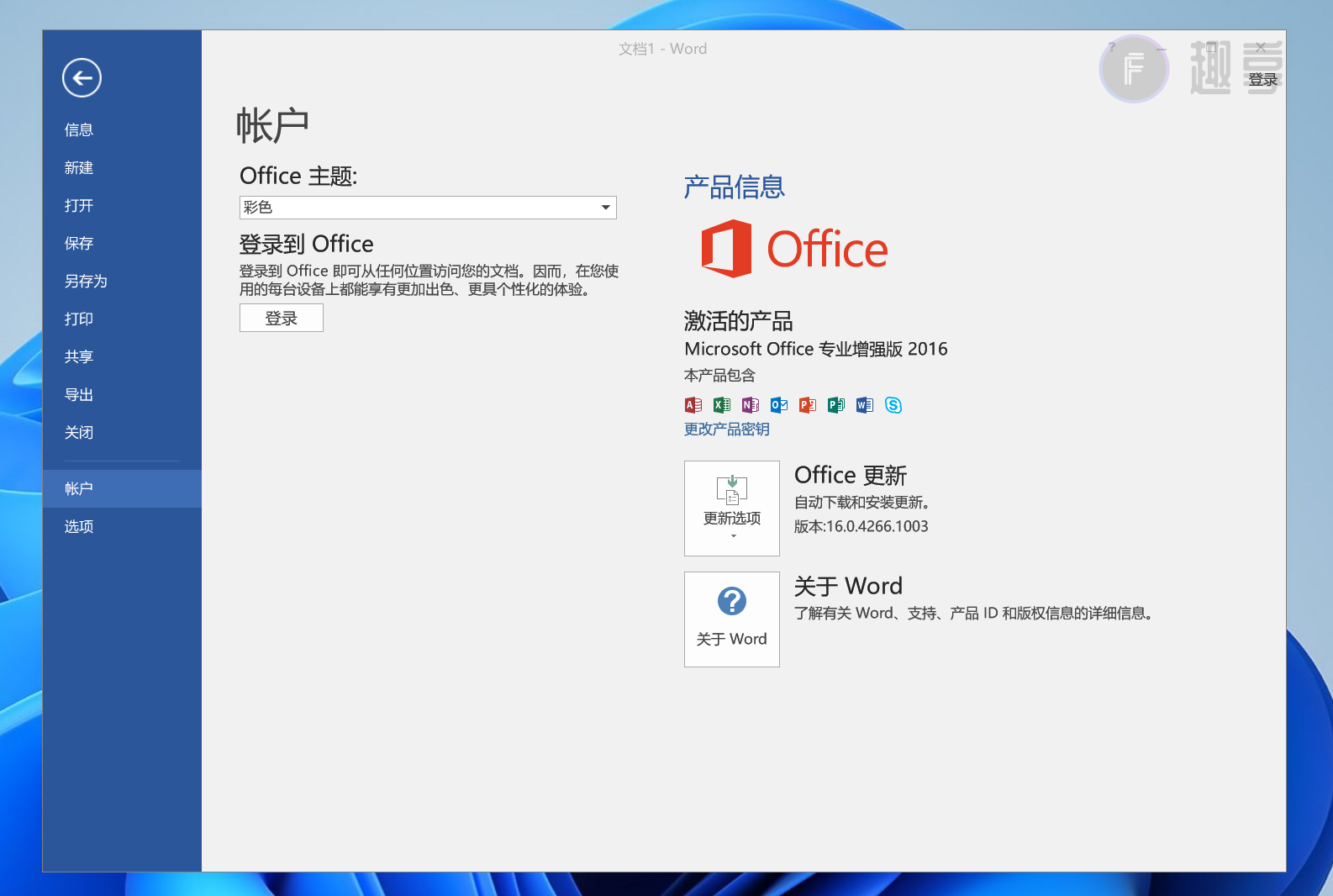Image resolution: width=1333 pixels, height=896 pixels.
Task: Click the 更改产品密钥 link
Action: tap(727, 430)
